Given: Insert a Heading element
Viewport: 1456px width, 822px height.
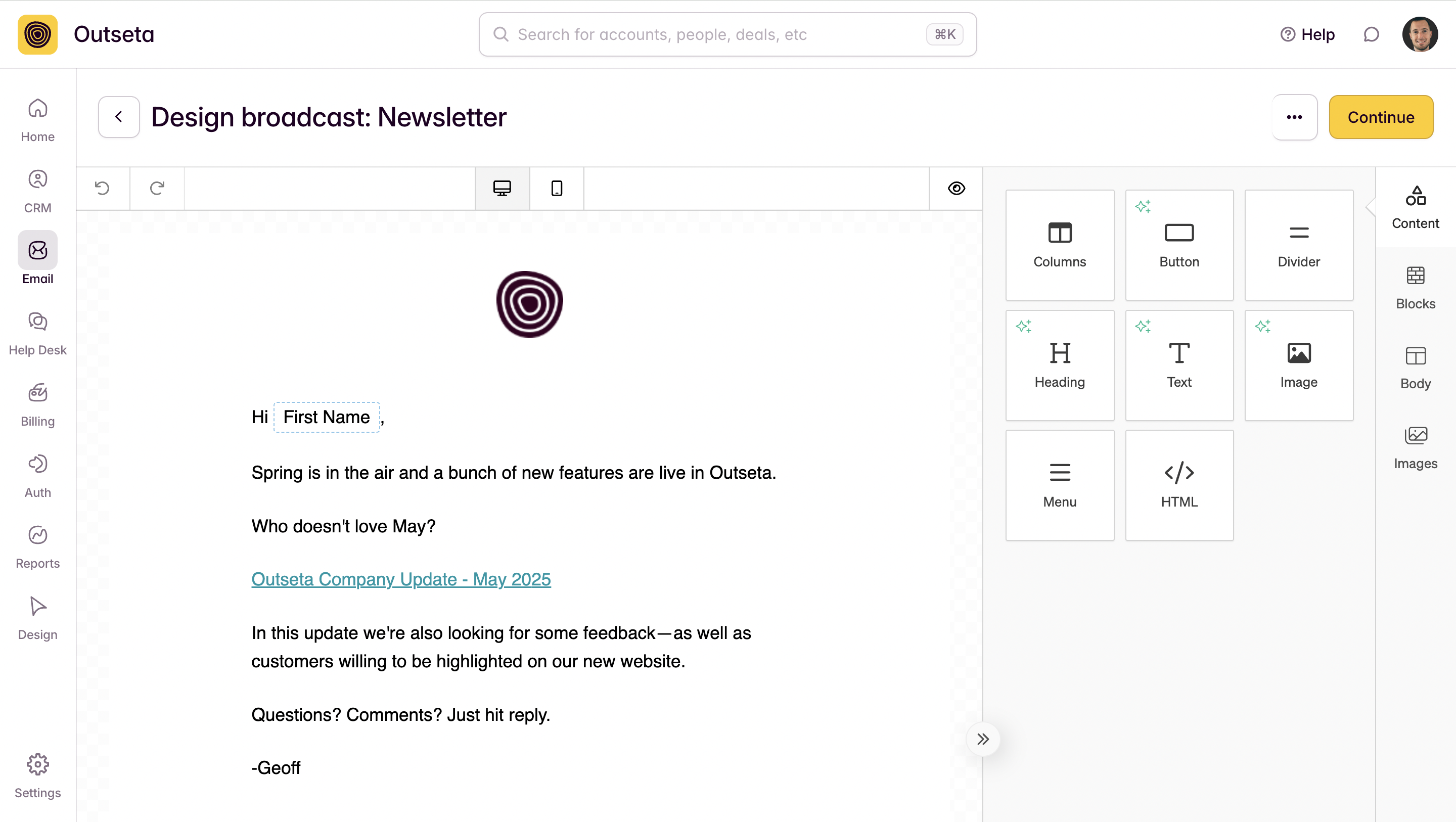Looking at the screenshot, I should pyautogui.click(x=1059, y=365).
